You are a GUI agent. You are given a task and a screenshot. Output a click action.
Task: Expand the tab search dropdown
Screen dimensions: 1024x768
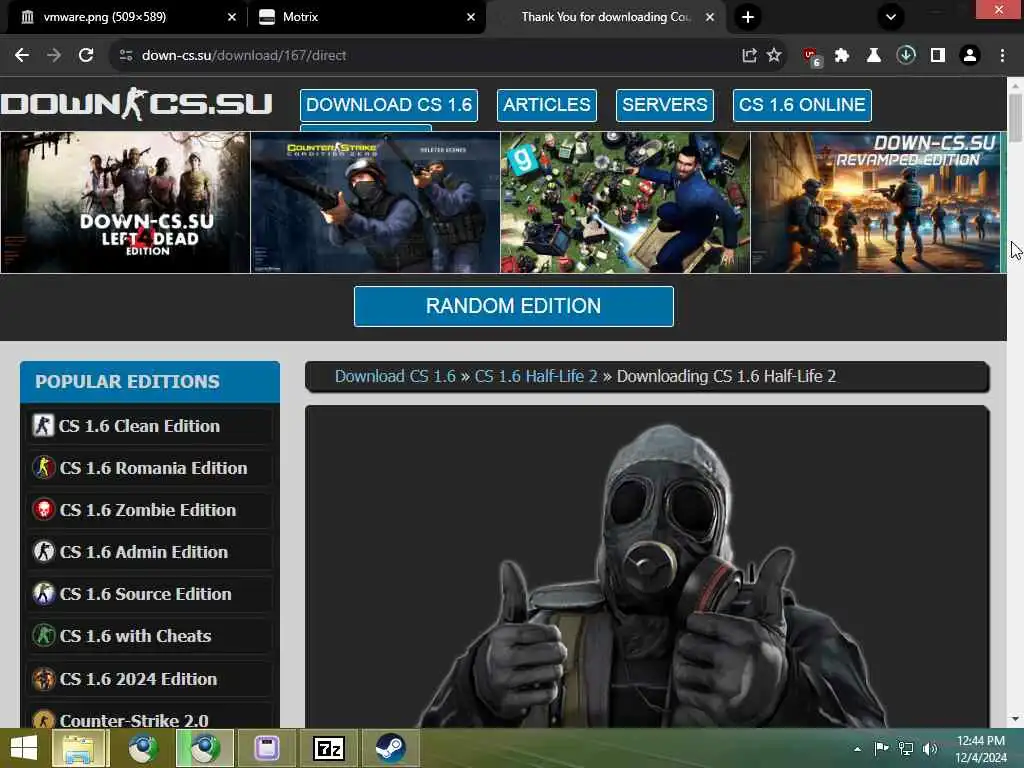pyautogui.click(x=891, y=17)
